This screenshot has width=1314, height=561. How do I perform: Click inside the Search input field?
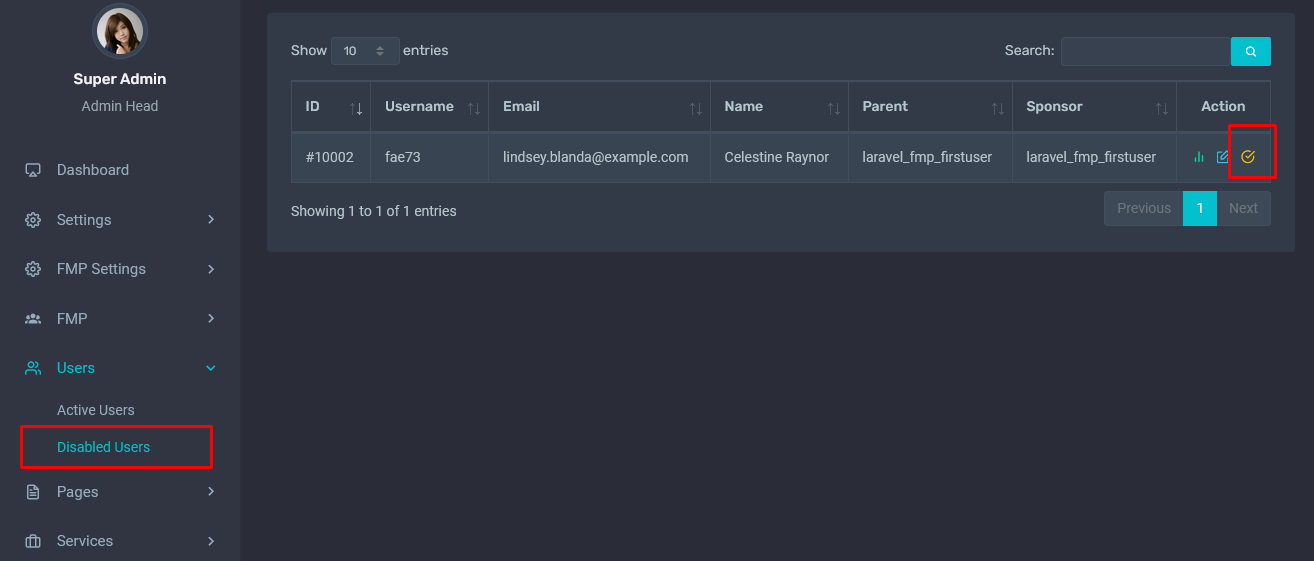pyautogui.click(x=1145, y=51)
